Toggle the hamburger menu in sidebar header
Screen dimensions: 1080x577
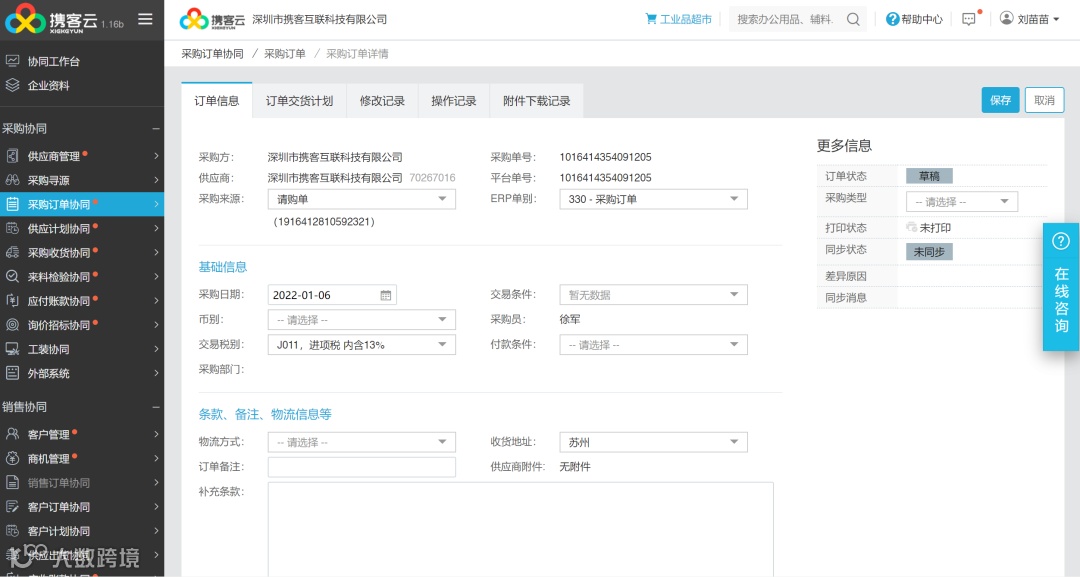(x=145, y=19)
